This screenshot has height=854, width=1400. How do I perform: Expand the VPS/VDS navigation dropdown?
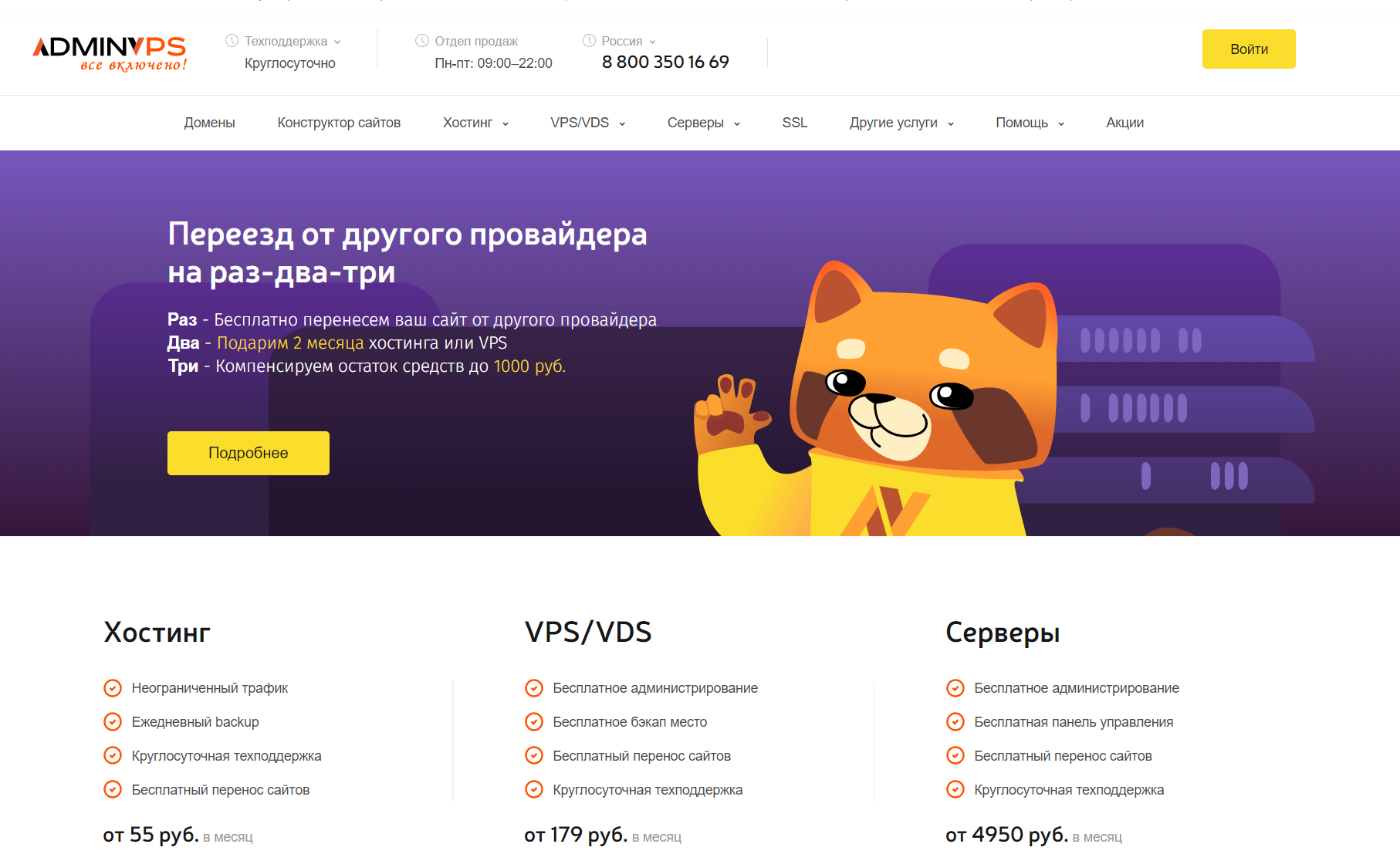(587, 123)
